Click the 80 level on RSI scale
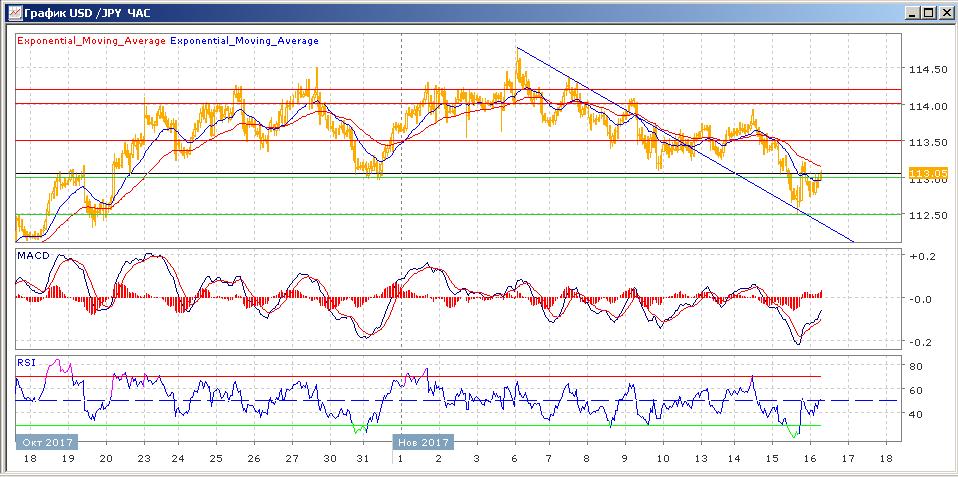958x477 pixels. click(x=914, y=366)
